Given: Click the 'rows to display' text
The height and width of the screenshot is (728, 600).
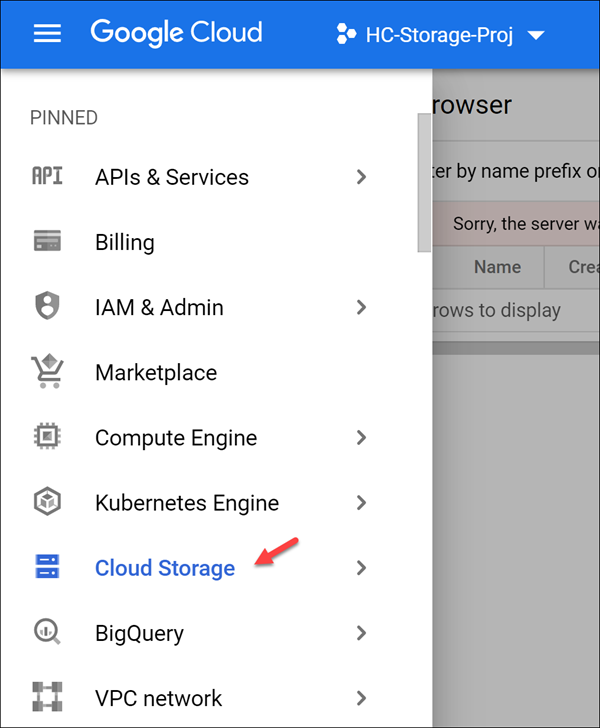Looking at the screenshot, I should click(x=496, y=310).
